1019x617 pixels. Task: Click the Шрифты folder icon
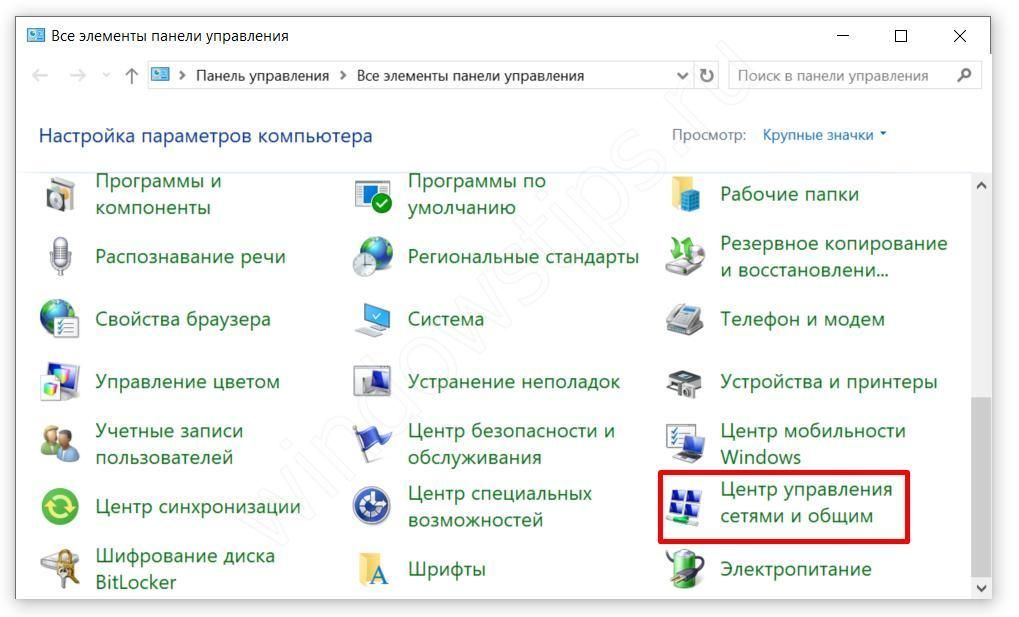[372, 569]
